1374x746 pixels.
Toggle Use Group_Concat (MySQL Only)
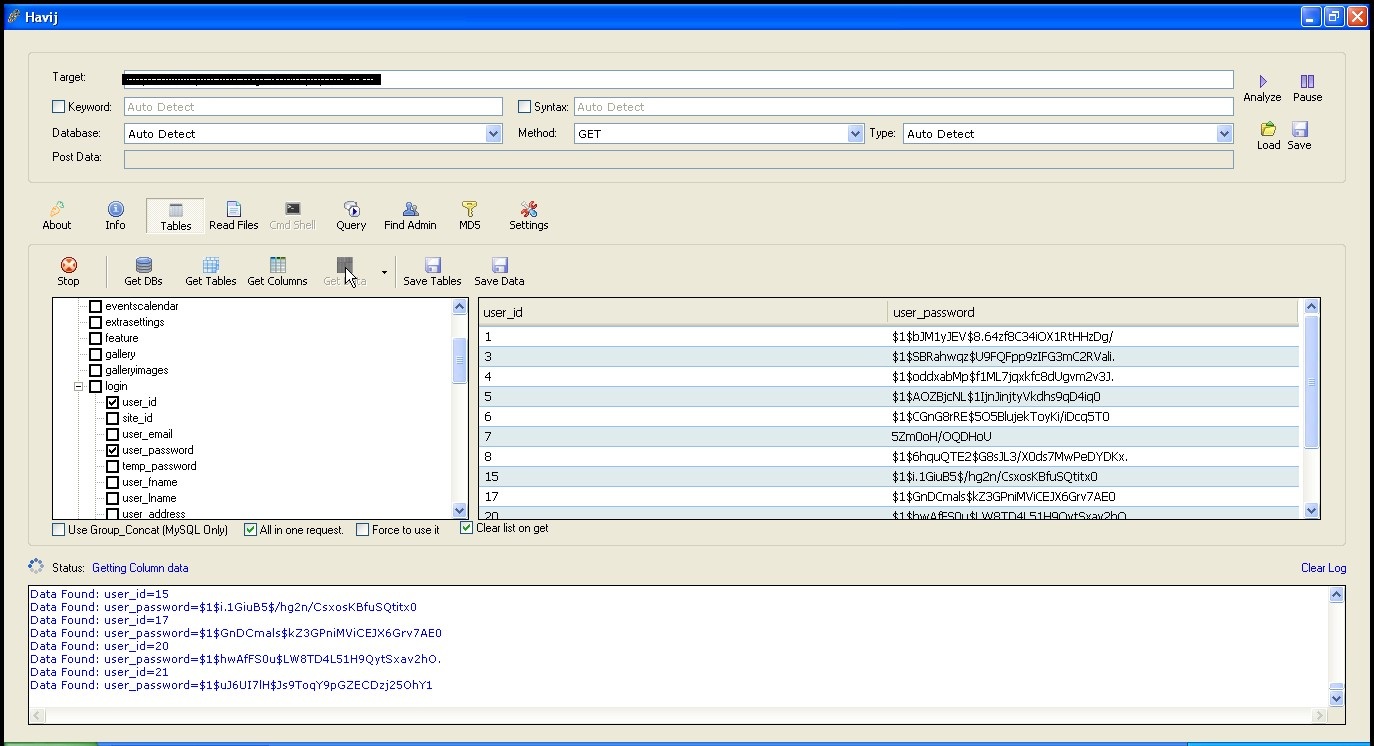click(x=58, y=530)
